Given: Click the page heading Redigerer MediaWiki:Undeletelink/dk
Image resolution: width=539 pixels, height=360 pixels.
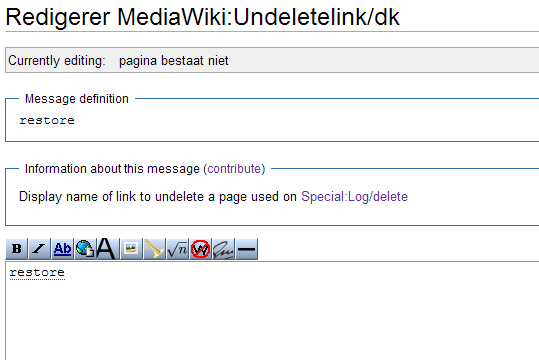Looking at the screenshot, I should point(202,17).
